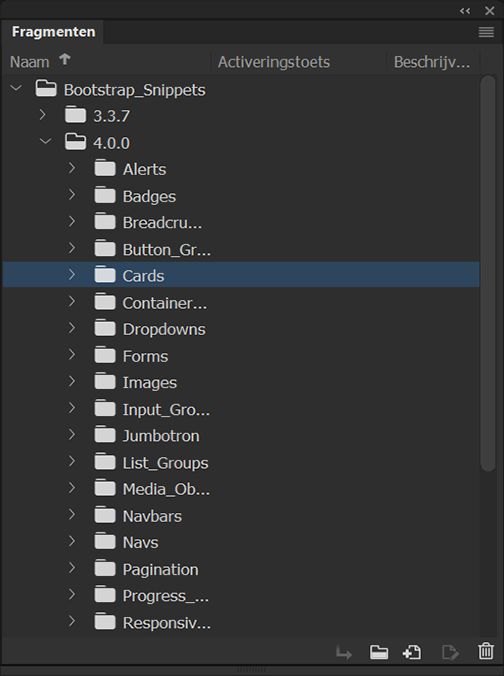Click the new snippet folder icon
The width and height of the screenshot is (504, 676).
coord(379,652)
